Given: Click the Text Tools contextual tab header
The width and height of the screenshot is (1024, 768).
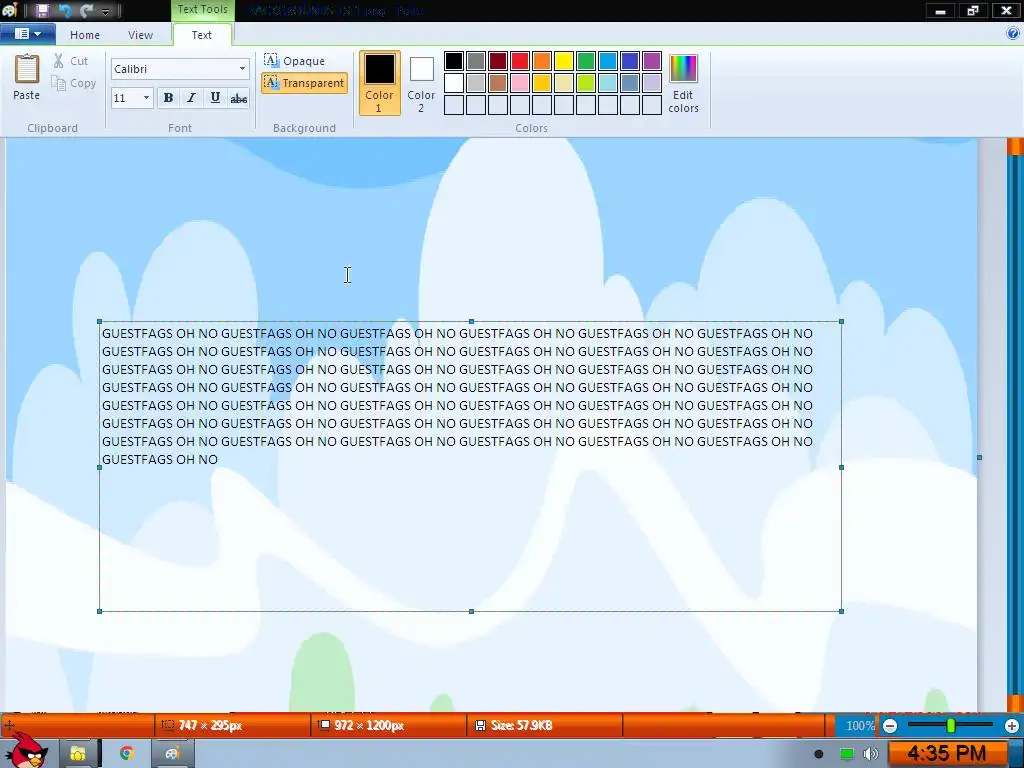Looking at the screenshot, I should coord(202,10).
